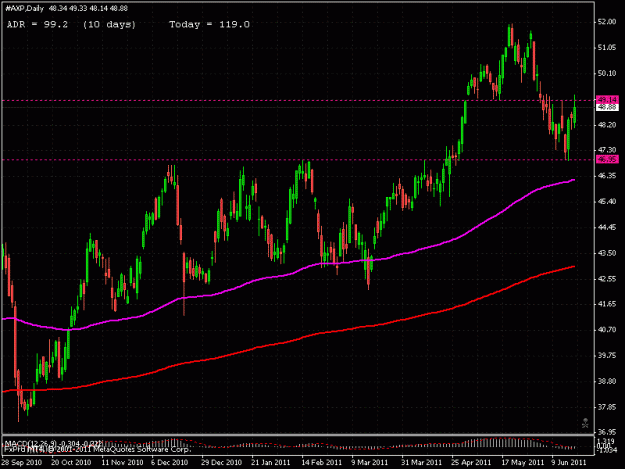Click the 38.80 price axis label

pyautogui.click(x=607, y=381)
